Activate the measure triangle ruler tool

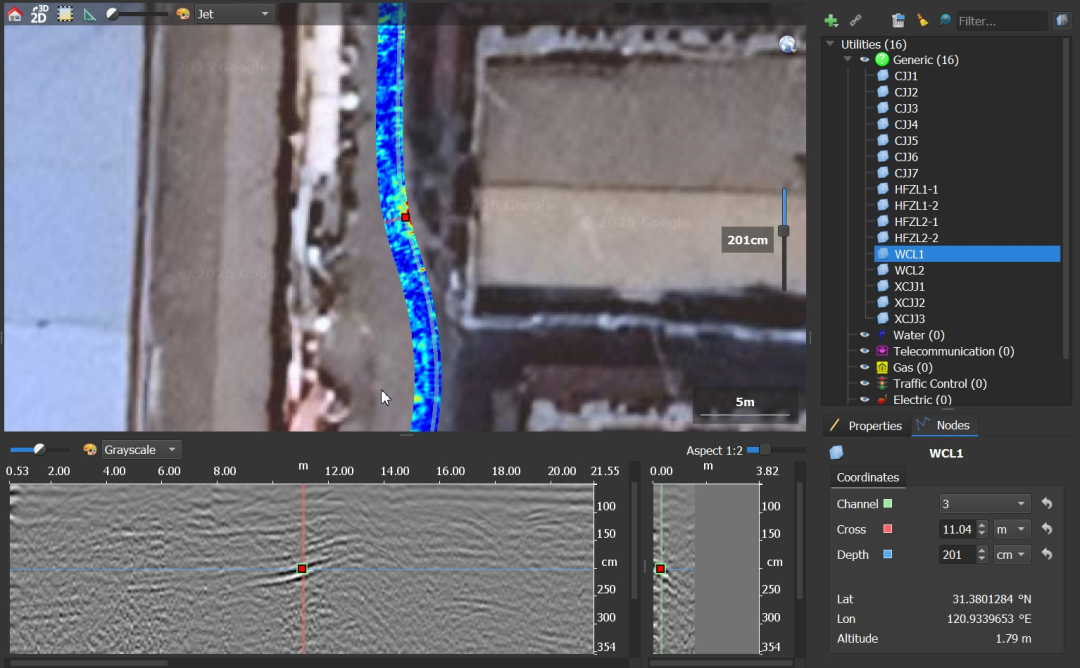[90, 14]
